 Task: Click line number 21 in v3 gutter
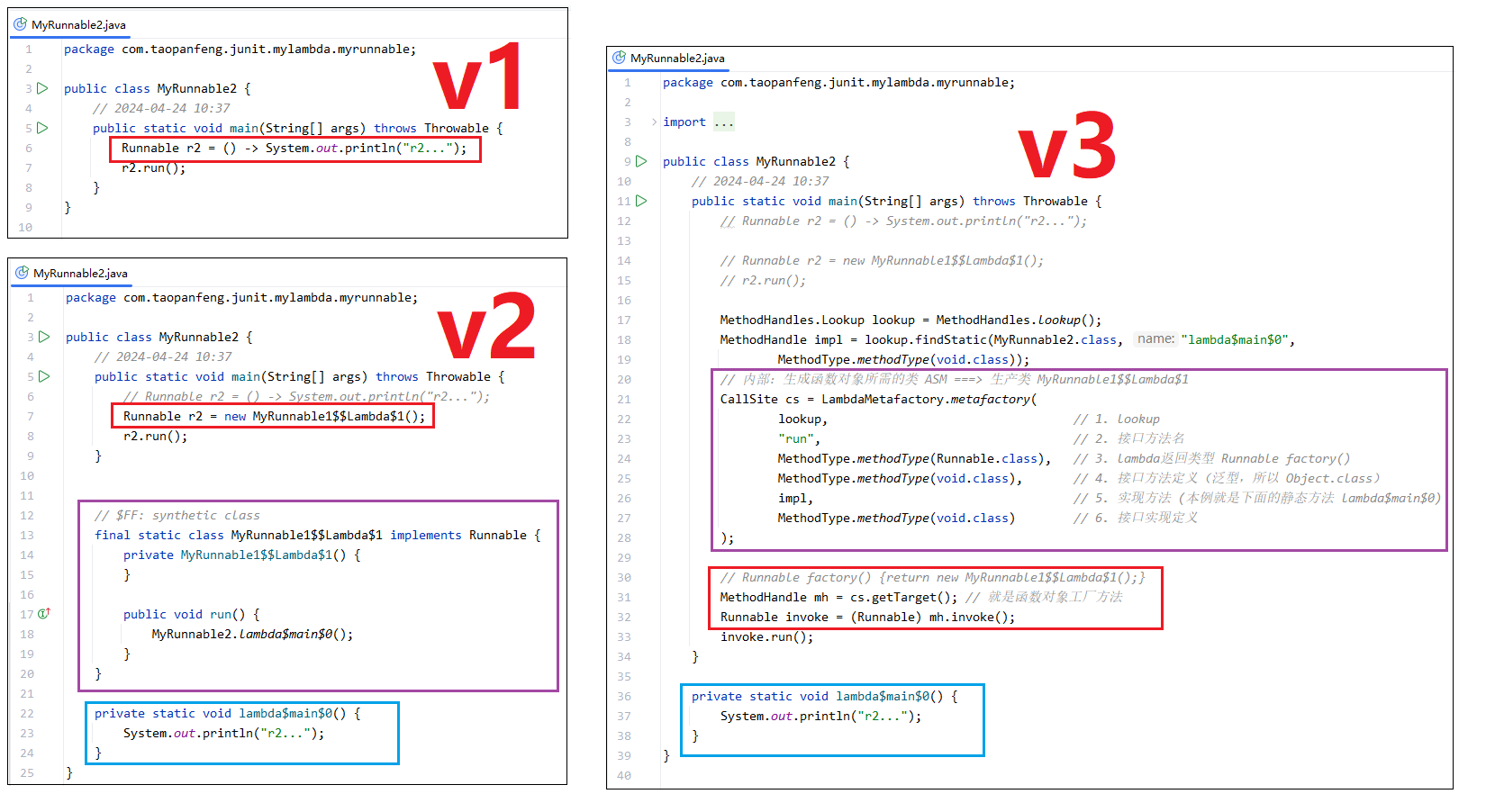click(624, 400)
